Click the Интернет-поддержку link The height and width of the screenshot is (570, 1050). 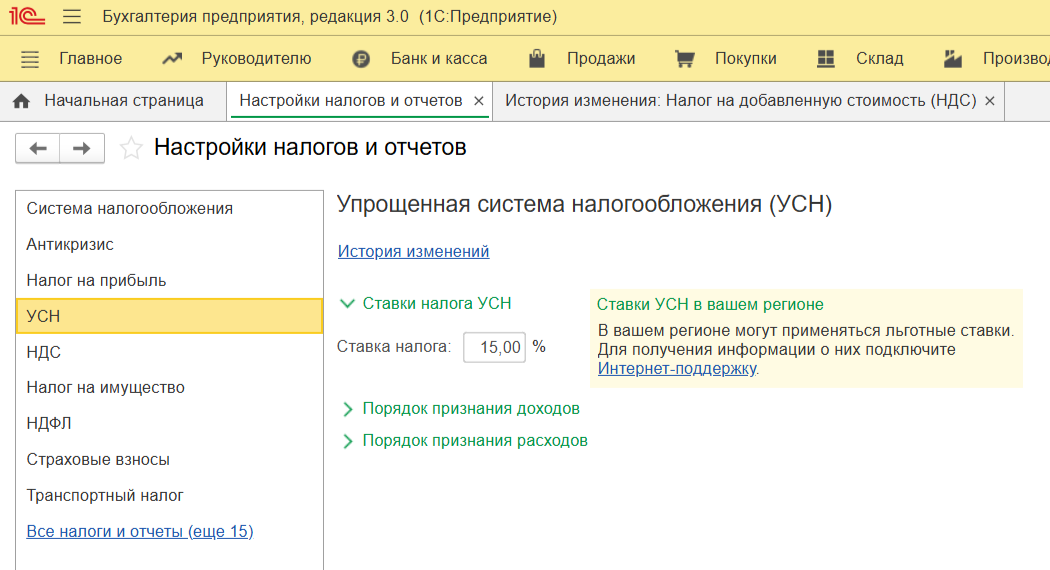tap(676, 369)
